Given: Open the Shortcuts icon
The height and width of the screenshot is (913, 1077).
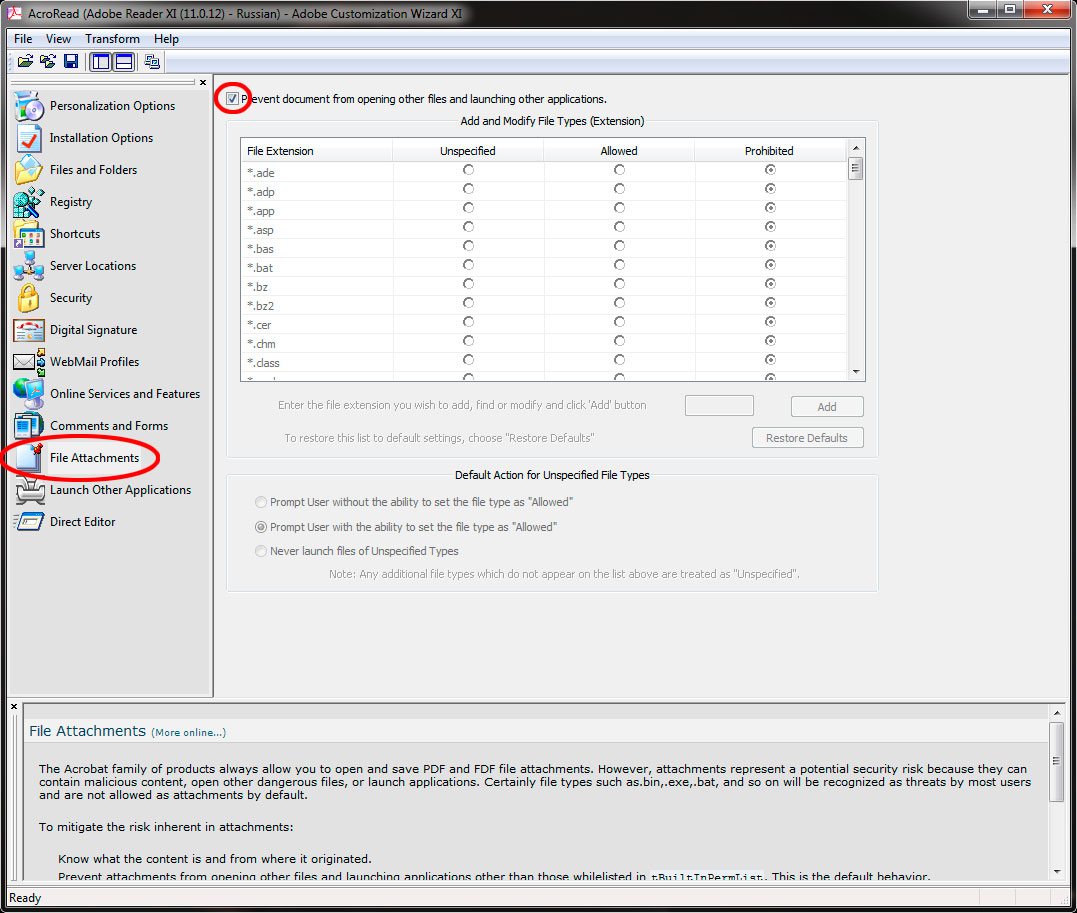Looking at the screenshot, I should tap(29, 234).
